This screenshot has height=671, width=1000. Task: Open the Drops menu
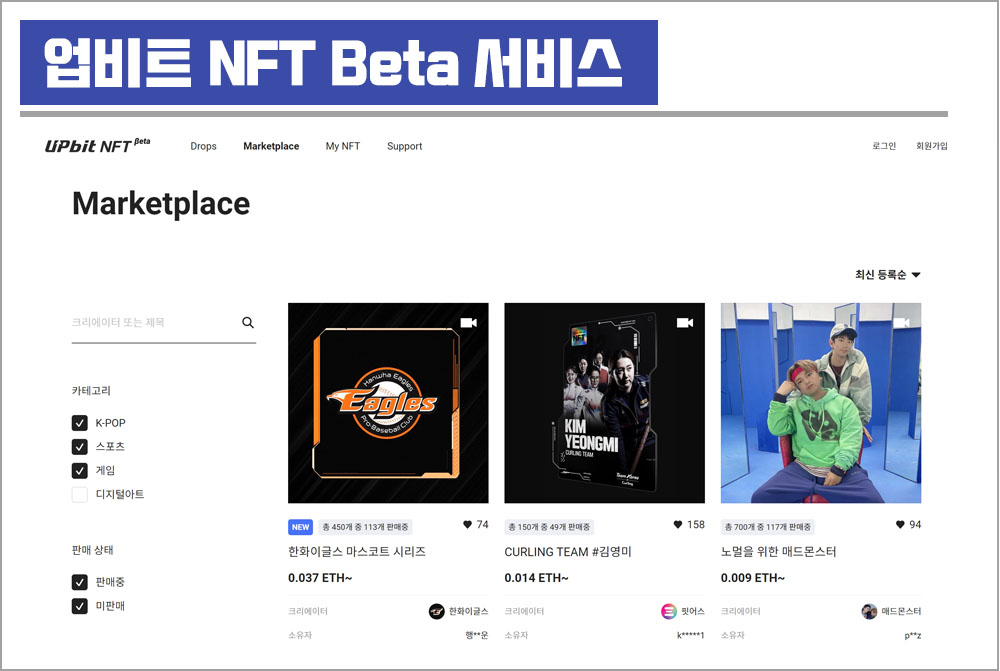click(203, 146)
